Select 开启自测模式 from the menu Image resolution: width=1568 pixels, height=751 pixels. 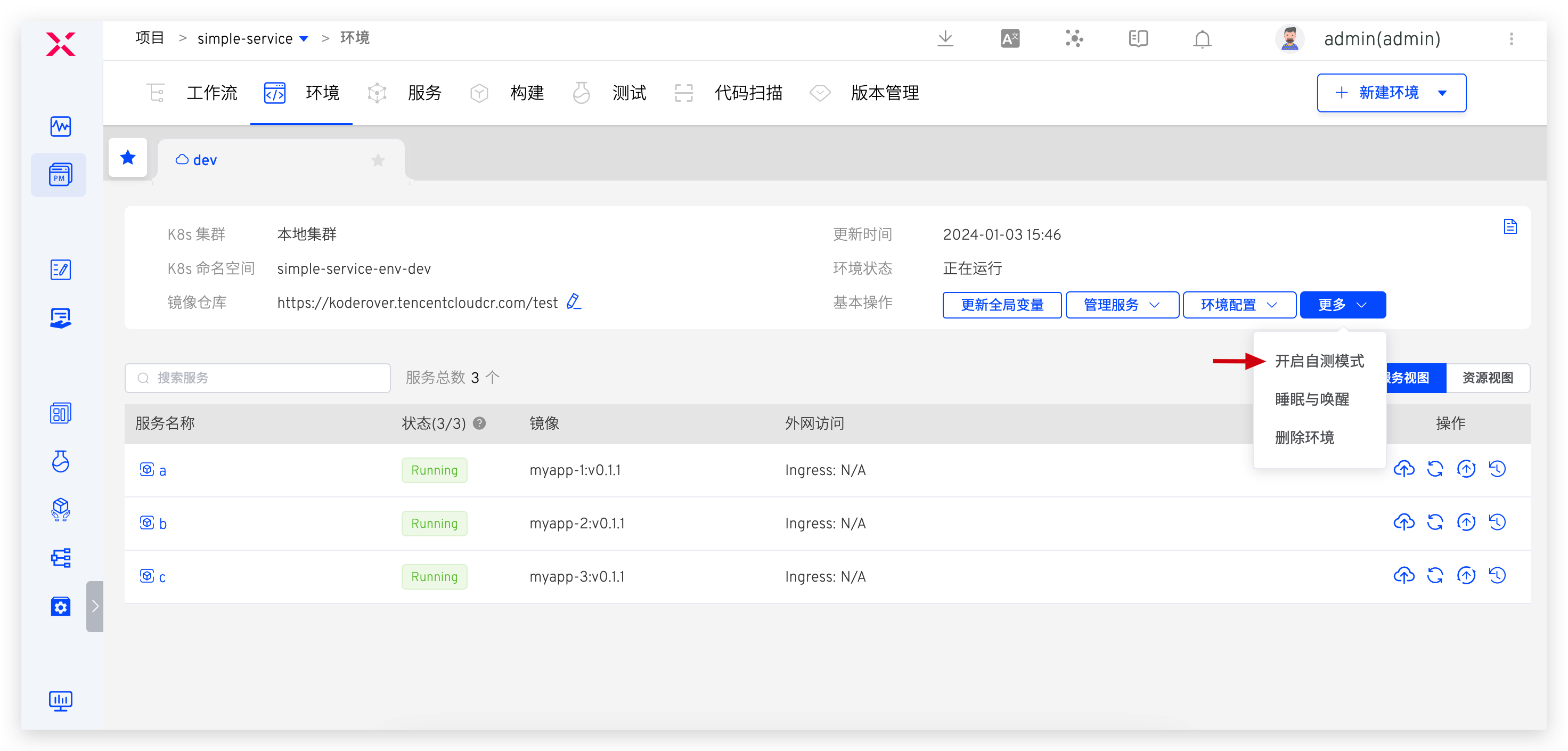coord(1319,361)
